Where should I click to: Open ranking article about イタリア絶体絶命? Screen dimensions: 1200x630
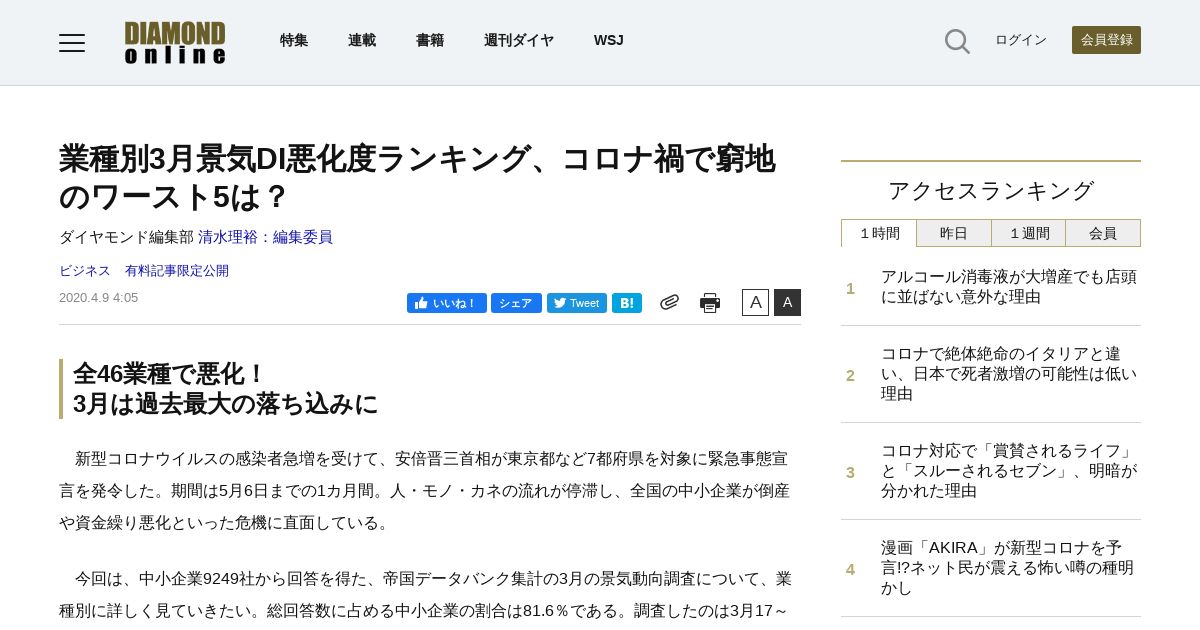coord(1009,374)
